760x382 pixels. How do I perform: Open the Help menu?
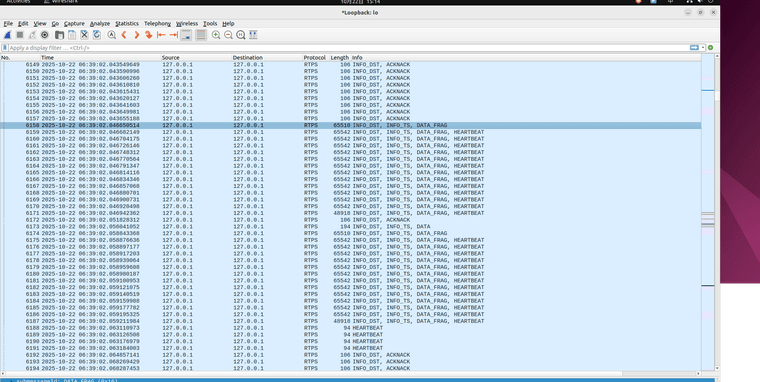tap(228, 23)
